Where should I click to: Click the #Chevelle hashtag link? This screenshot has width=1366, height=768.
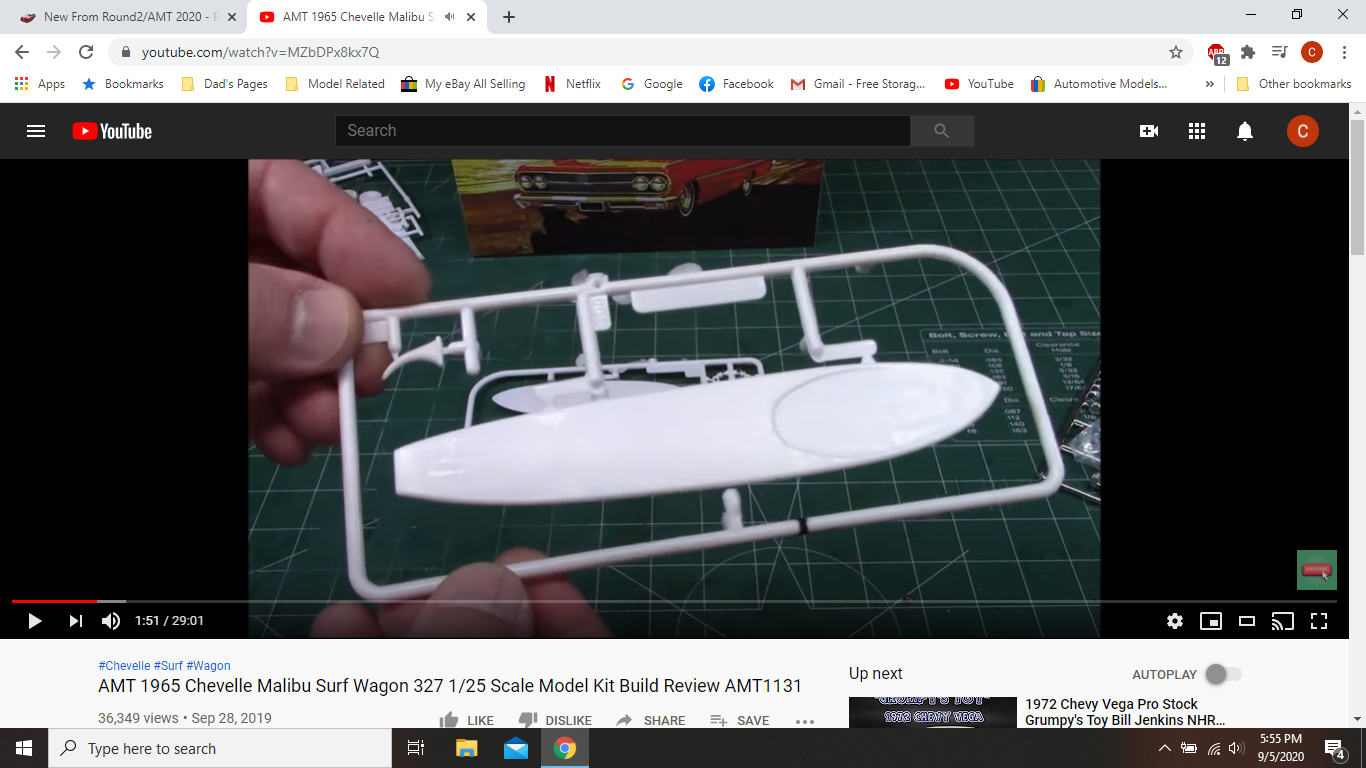124,666
